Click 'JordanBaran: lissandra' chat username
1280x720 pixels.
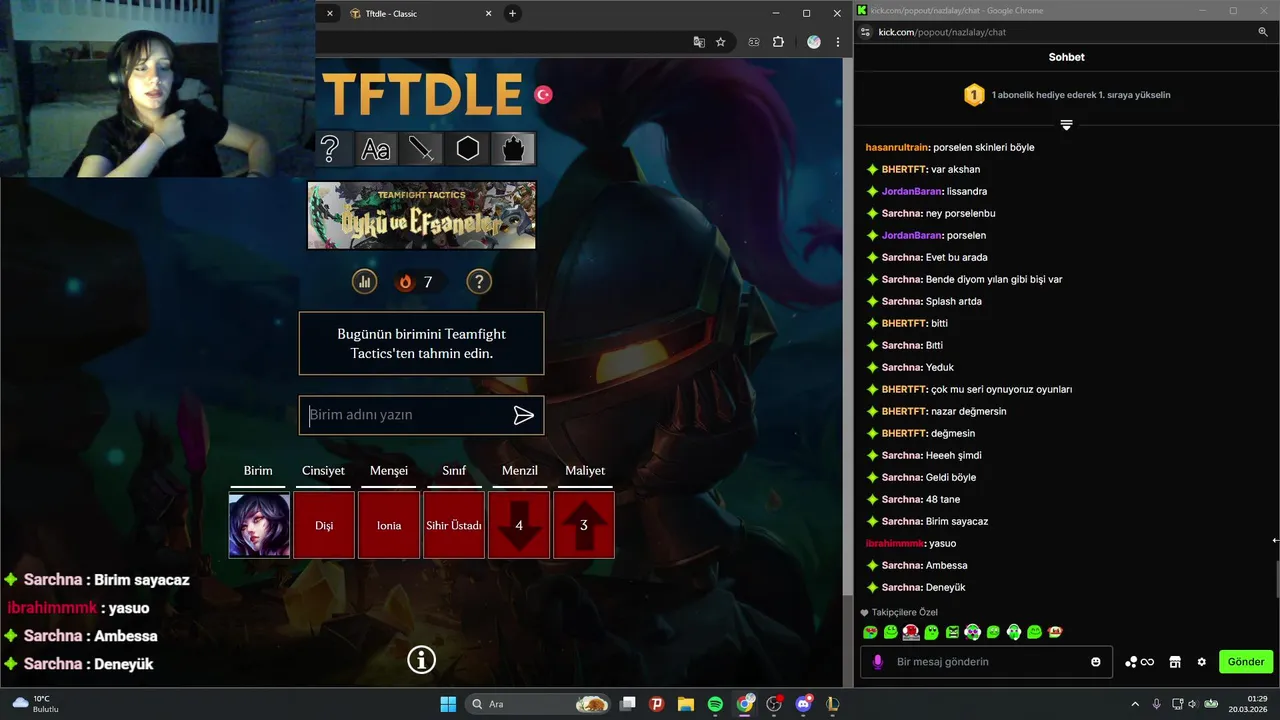(x=911, y=191)
